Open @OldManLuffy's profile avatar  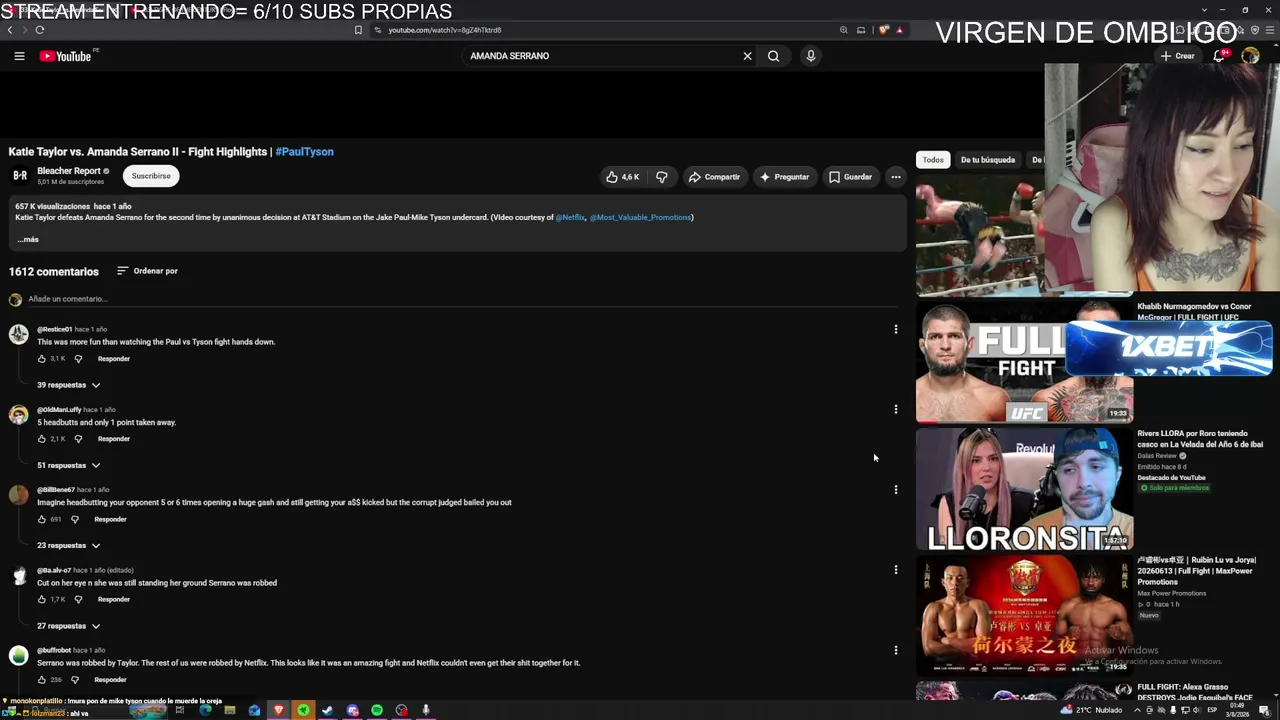[19, 415]
